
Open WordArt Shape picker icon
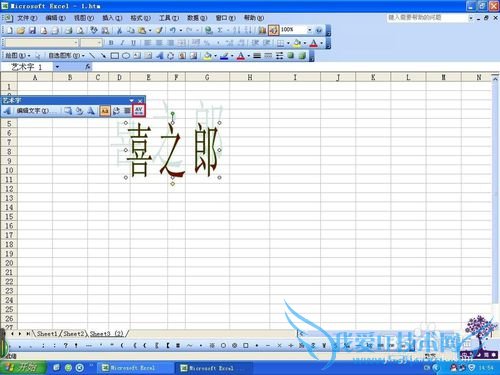pos(91,111)
